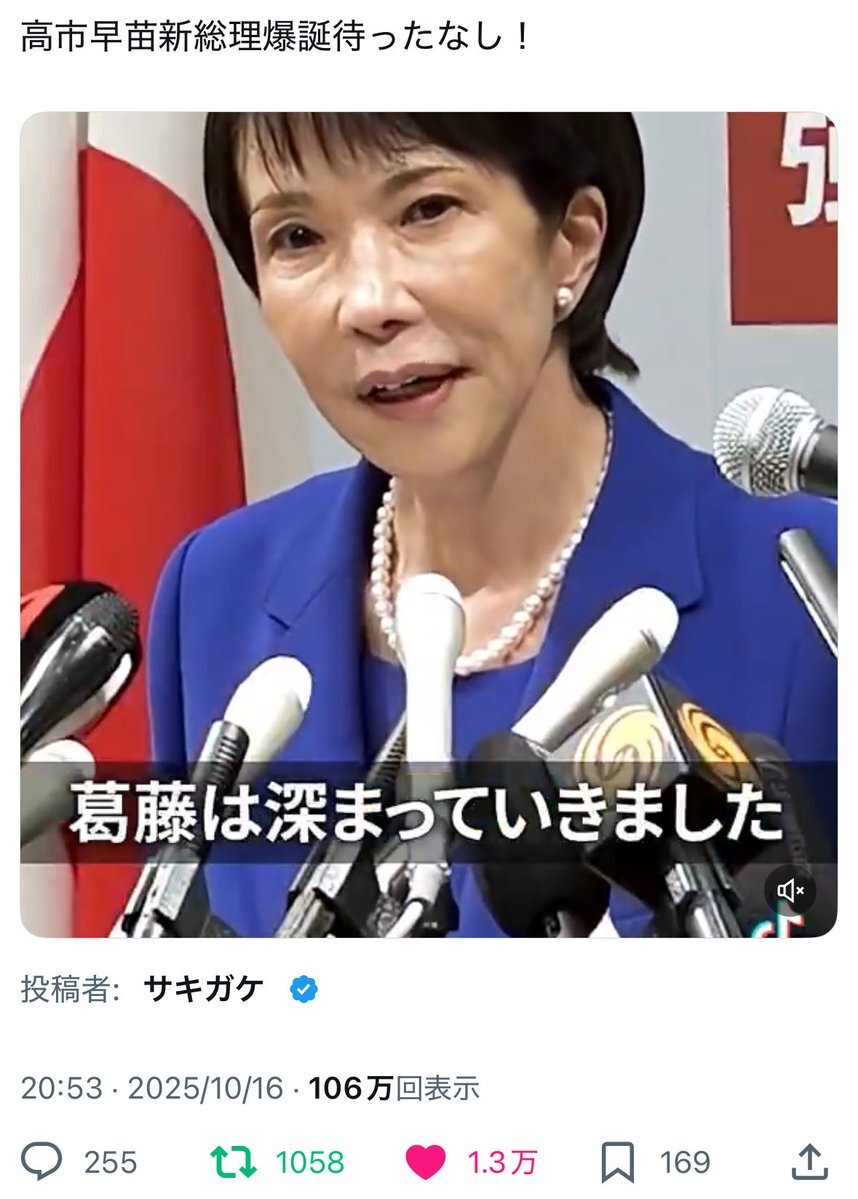Click the reply count 255
This screenshot has width=858, height=1199.
point(110,1162)
